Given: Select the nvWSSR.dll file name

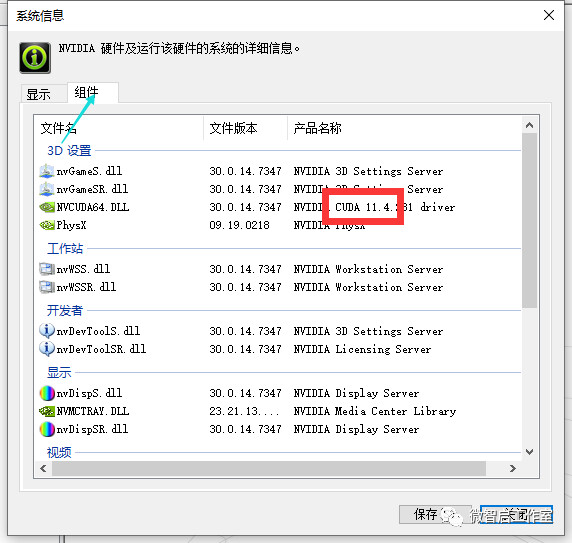Looking at the screenshot, I should coord(86,287).
